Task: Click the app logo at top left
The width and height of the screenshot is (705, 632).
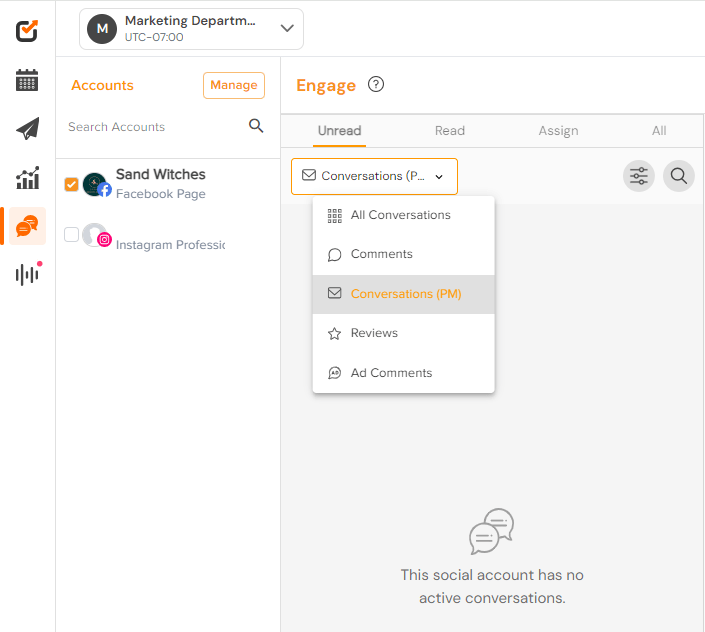Action: click(27, 31)
